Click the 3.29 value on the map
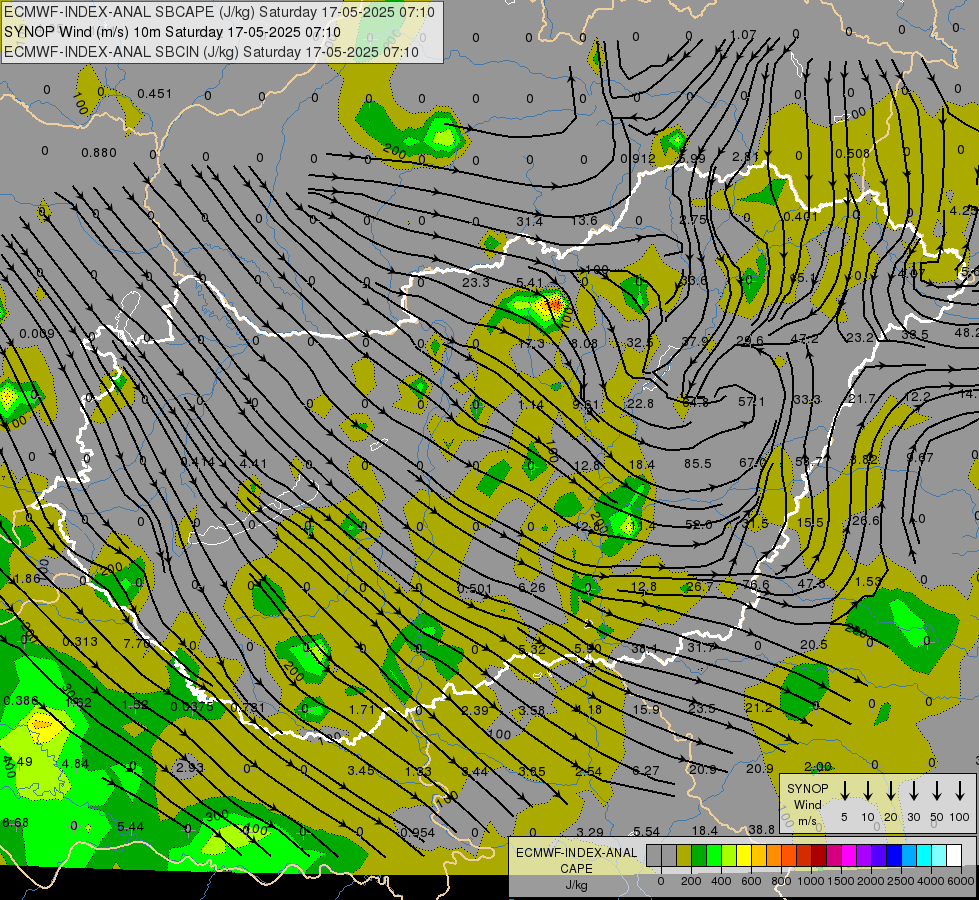Viewport: 979px width, 900px height. point(589,832)
